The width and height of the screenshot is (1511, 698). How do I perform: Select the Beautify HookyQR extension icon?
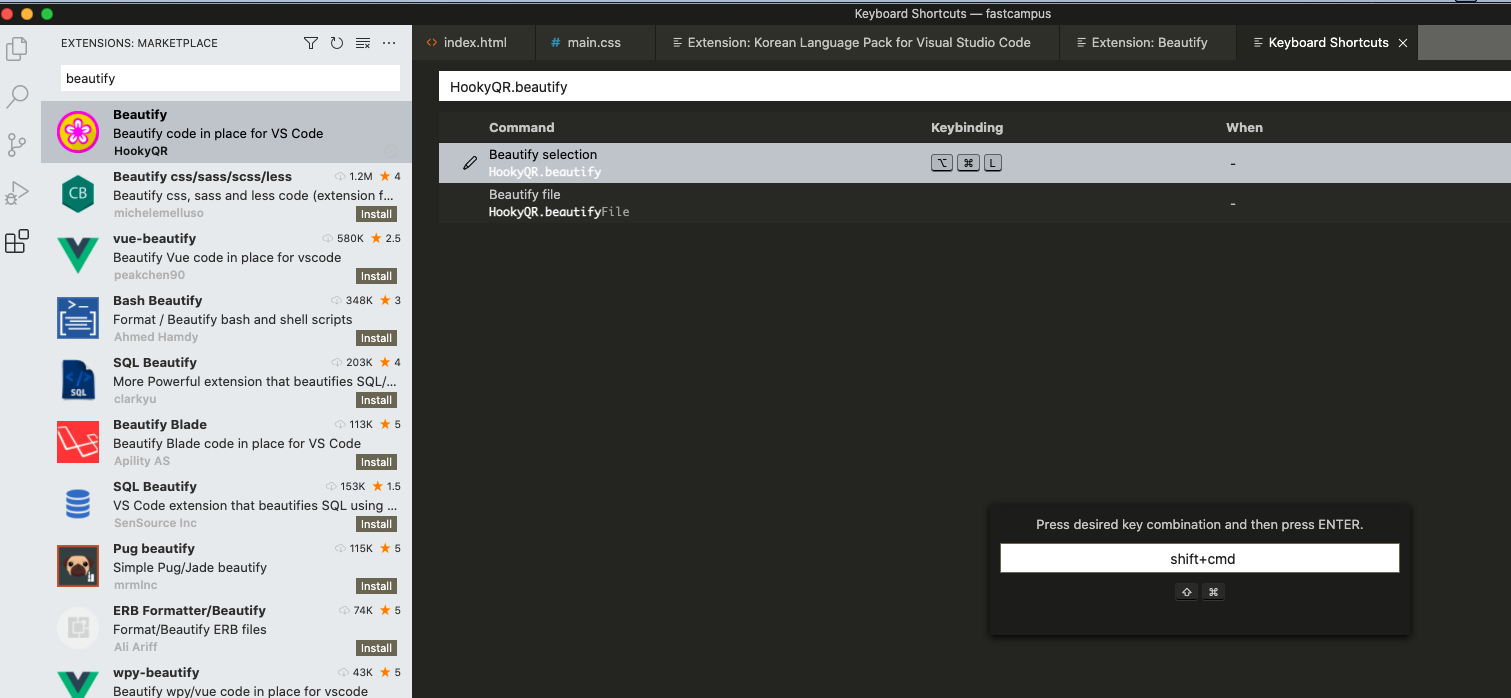click(78, 132)
